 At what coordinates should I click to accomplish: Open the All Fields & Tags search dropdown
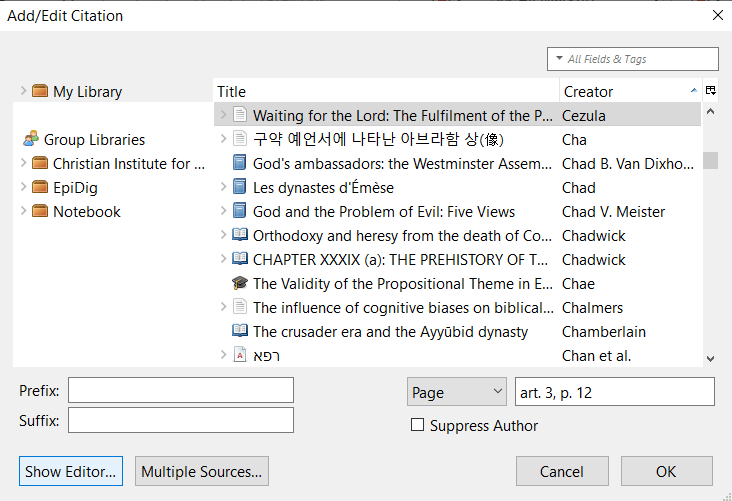pyautogui.click(x=559, y=60)
